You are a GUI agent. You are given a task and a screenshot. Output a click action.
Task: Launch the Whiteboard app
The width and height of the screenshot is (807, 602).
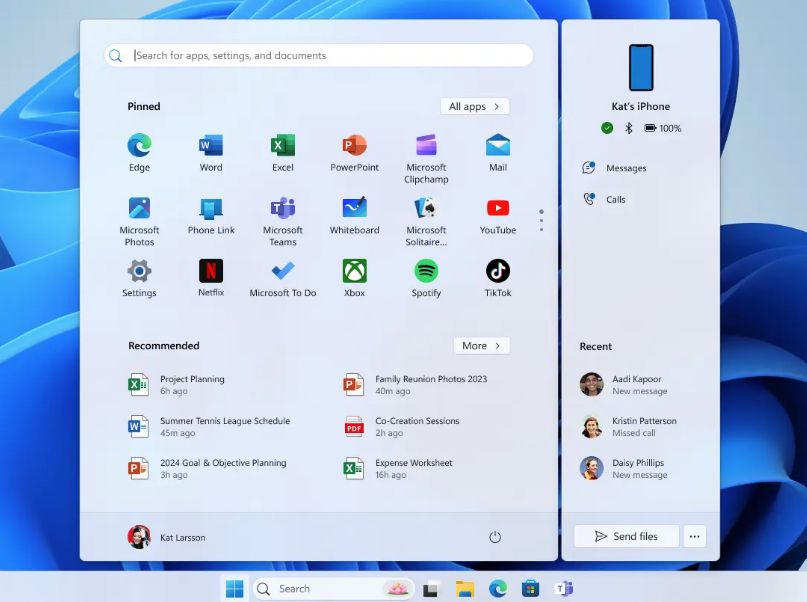(x=354, y=216)
